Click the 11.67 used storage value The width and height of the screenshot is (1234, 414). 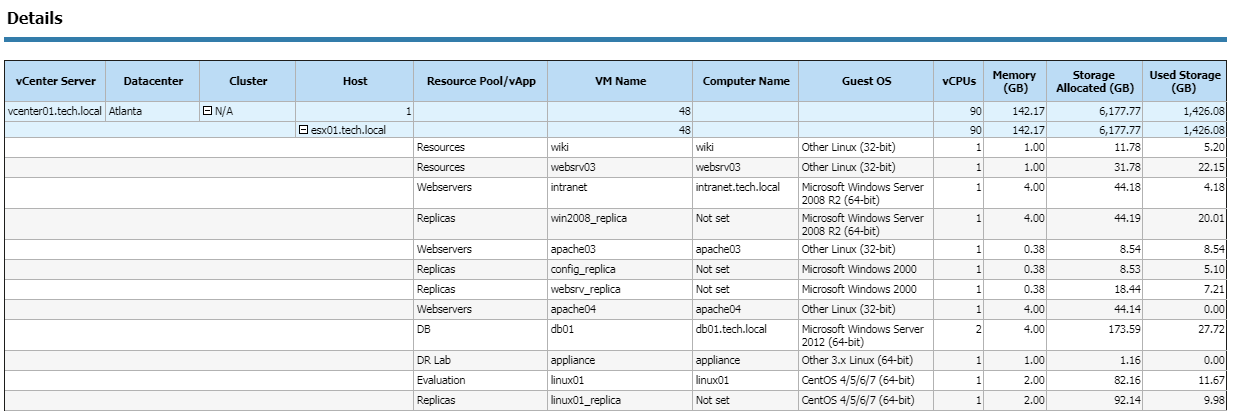click(x=1211, y=380)
